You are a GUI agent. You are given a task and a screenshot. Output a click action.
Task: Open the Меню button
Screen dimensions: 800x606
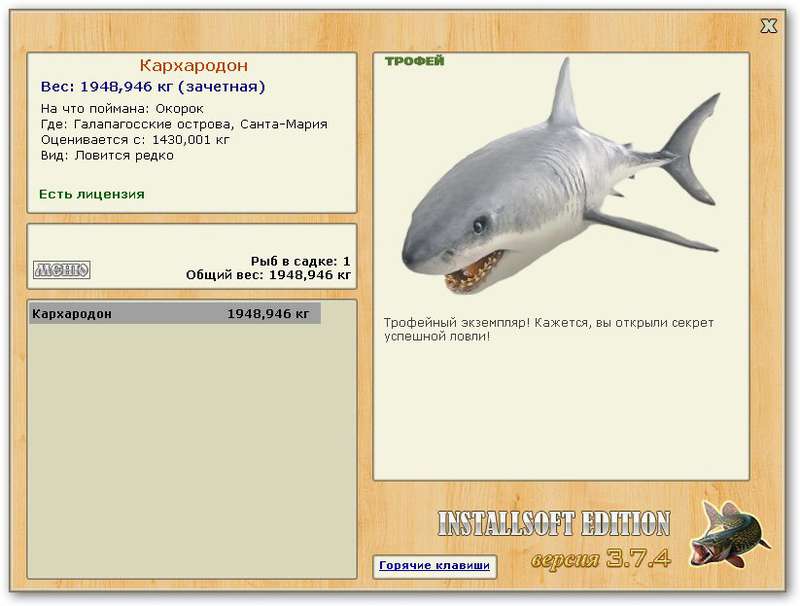[x=62, y=270]
